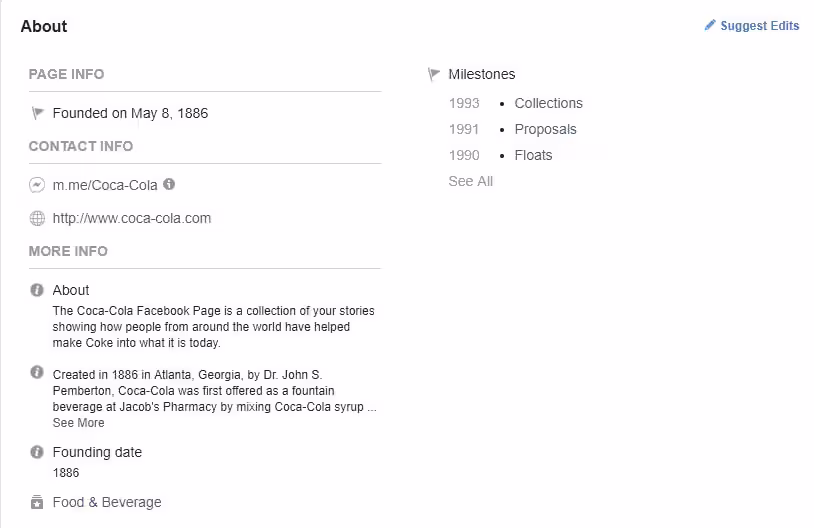Click the pencil icon for Suggest Edits
The width and height of the screenshot is (814, 528).
coord(710,25)
